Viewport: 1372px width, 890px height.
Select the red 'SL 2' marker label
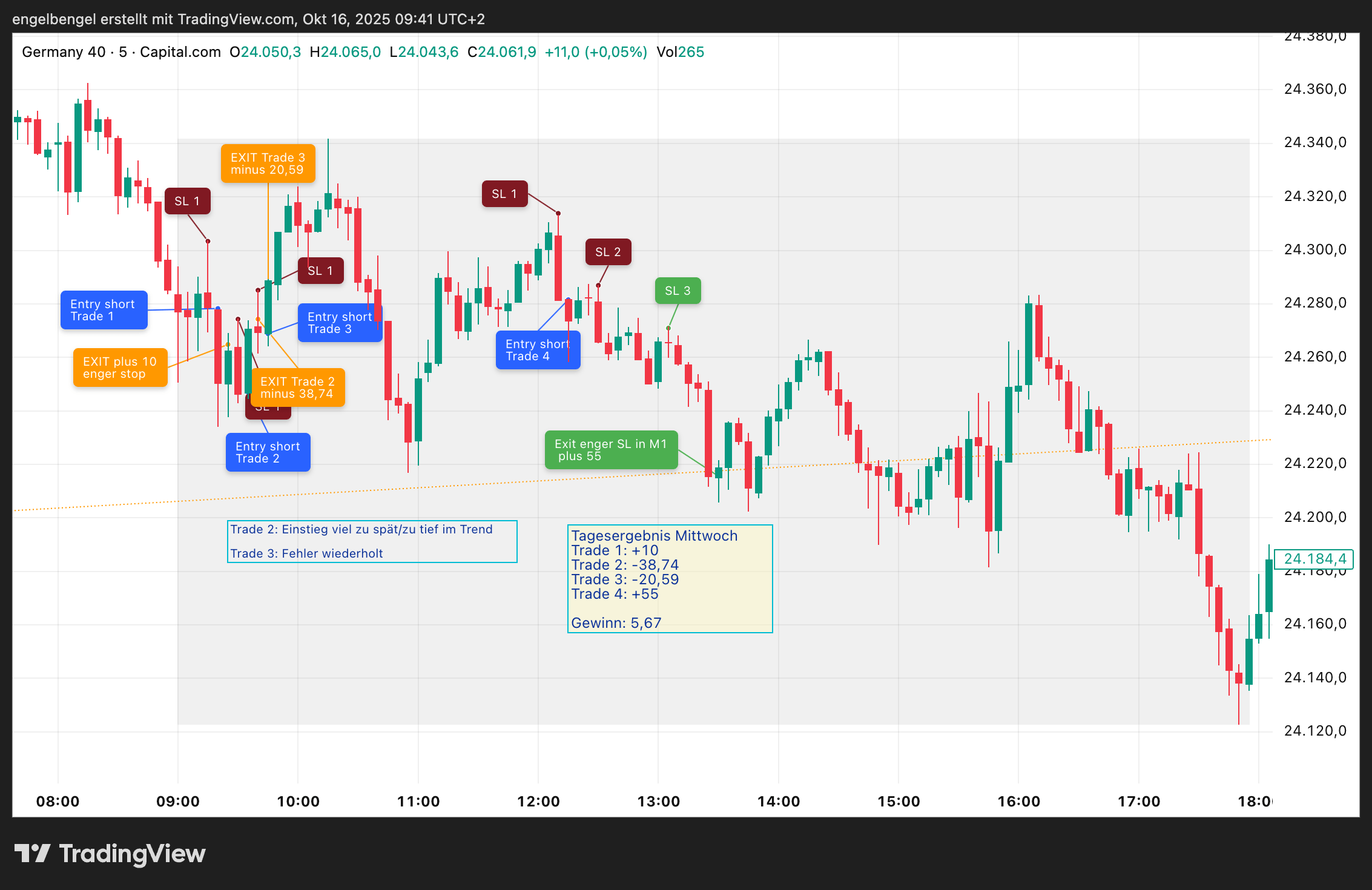608,251
